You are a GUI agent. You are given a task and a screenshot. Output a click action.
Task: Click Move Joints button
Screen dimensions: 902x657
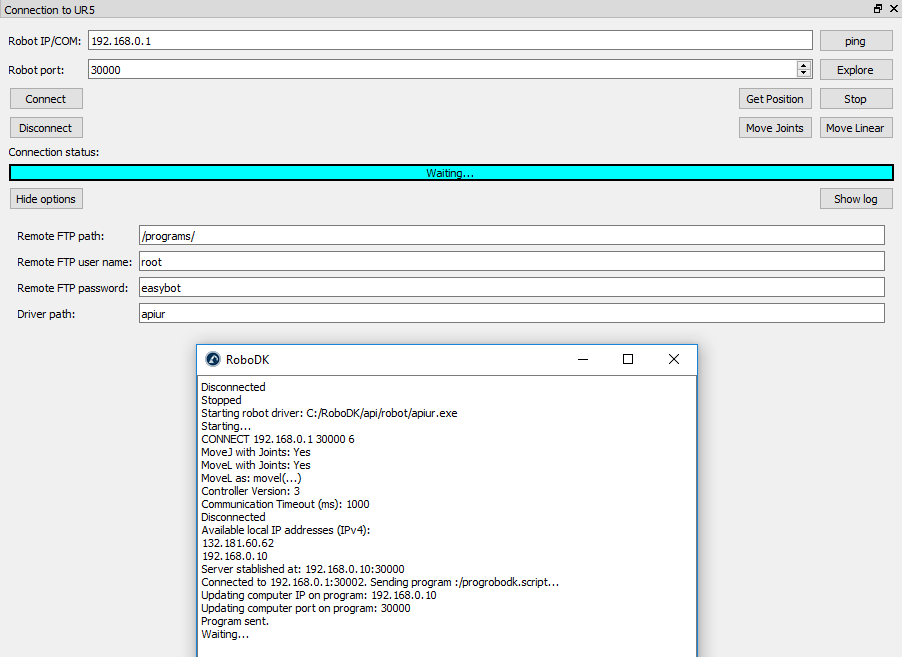(775, 128)
